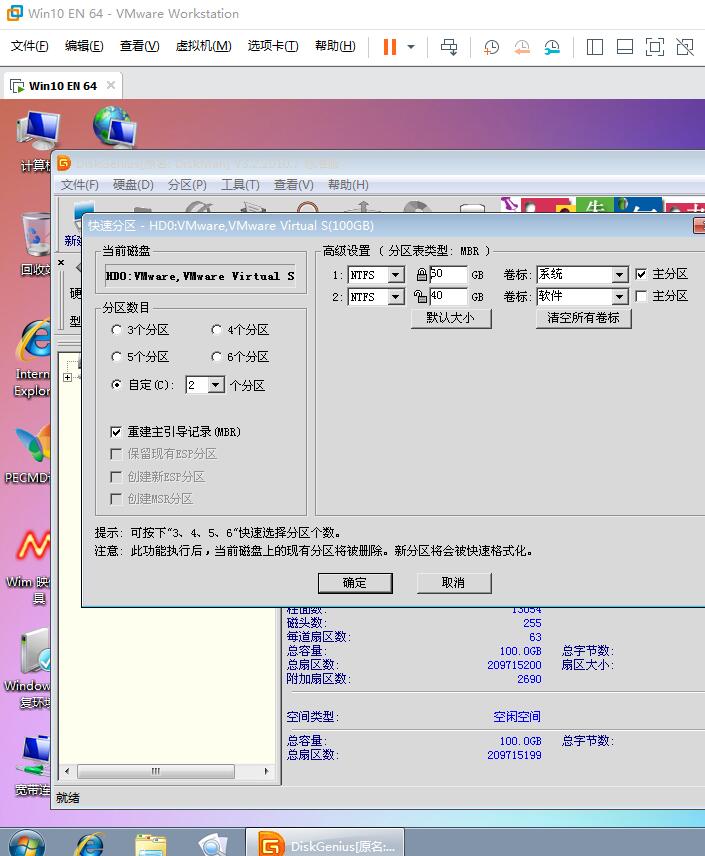Select the 3个分区 radio option

[116, 330]
